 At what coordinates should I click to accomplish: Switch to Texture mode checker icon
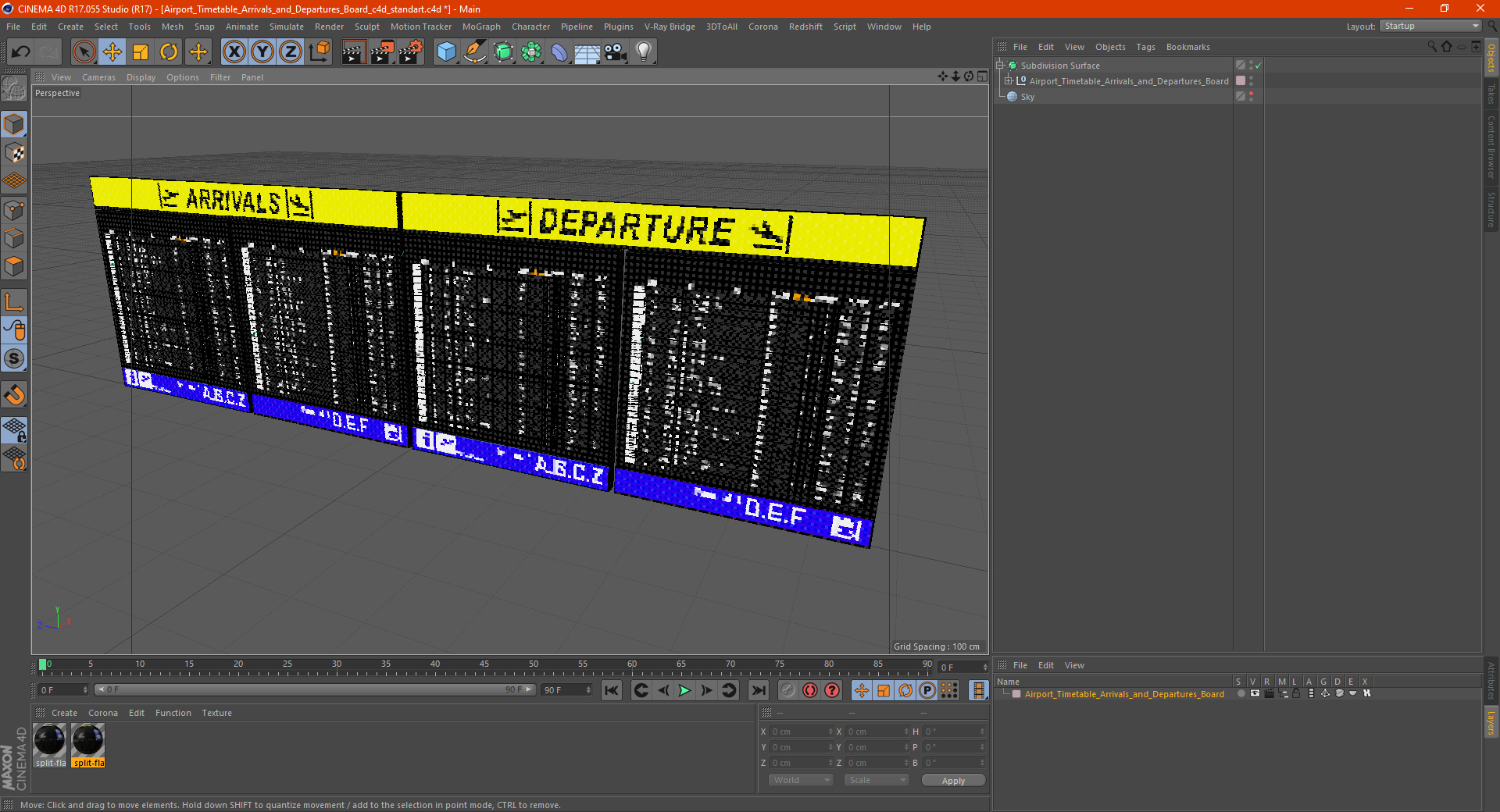[x=14, y=153]
